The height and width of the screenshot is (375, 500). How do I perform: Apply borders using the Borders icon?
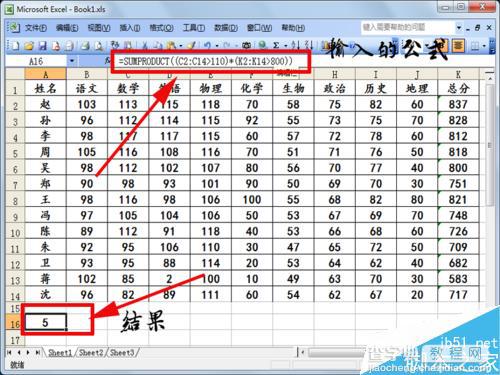(x=475, y=46)
